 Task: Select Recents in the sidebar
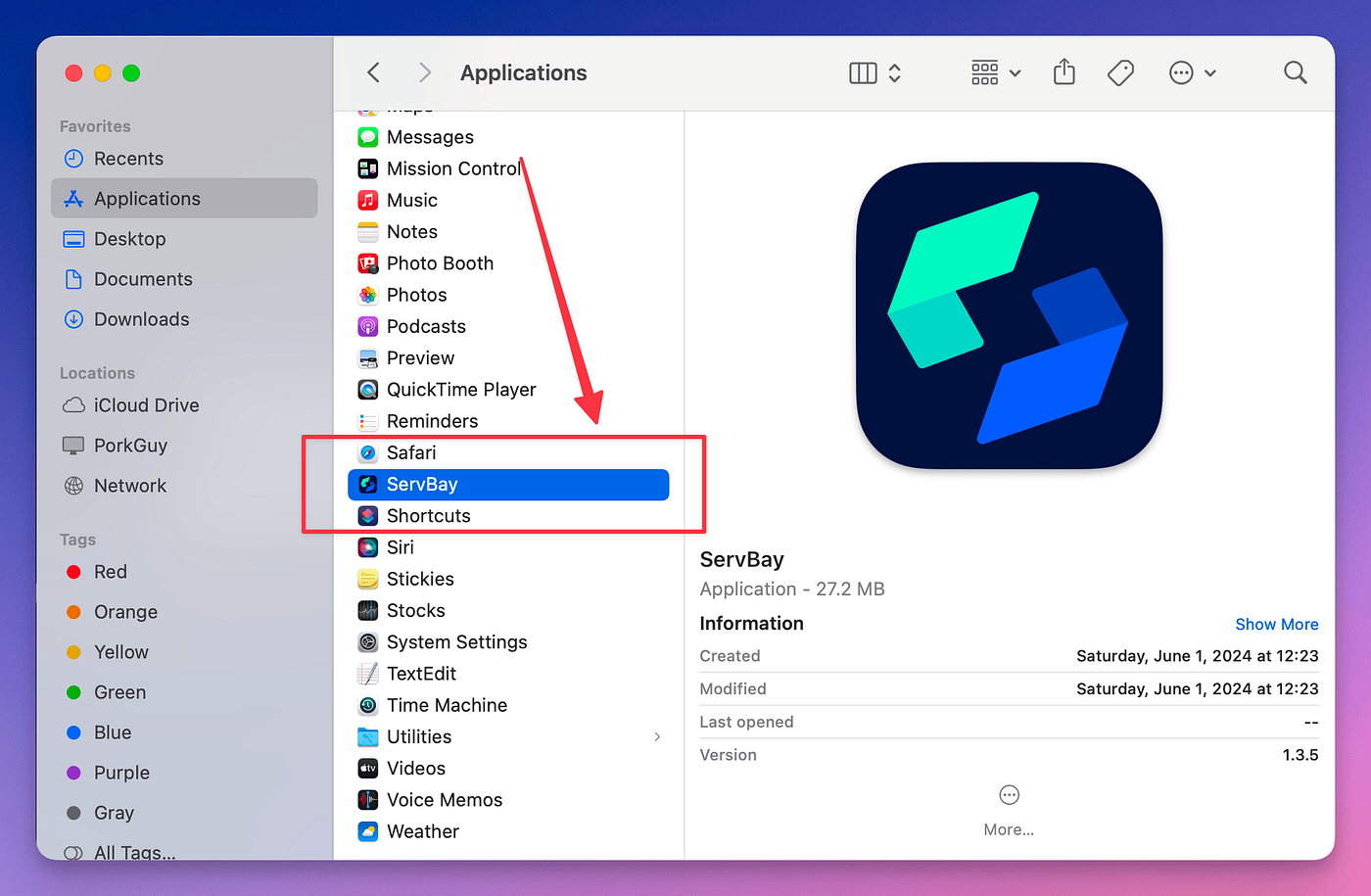[184, 159]
